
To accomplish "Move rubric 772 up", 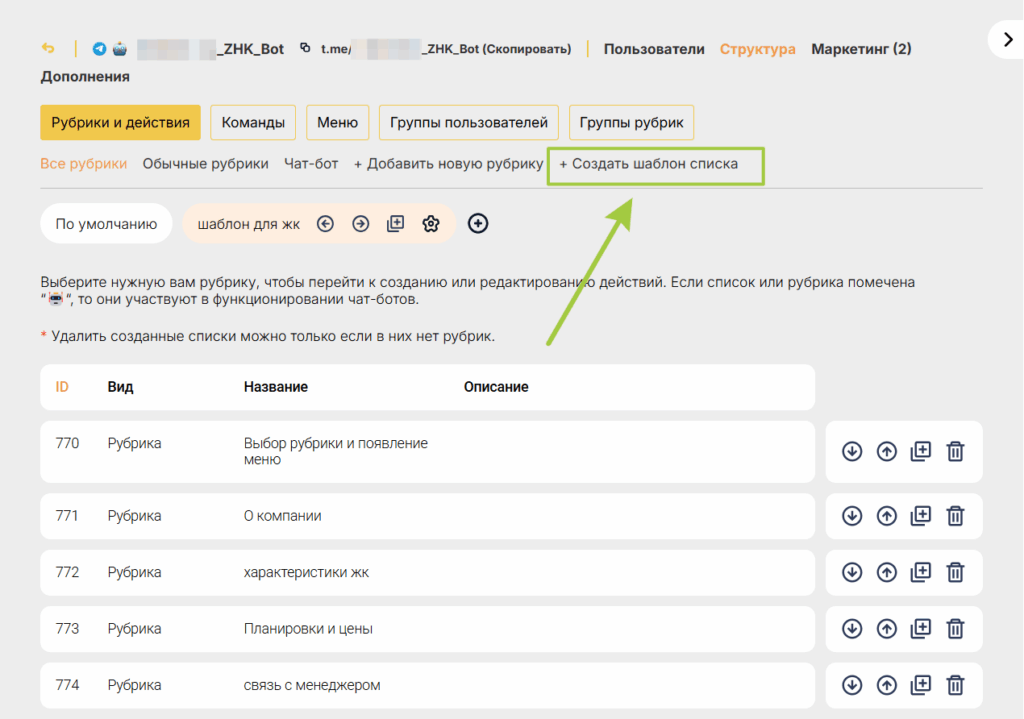I will (886, 573).
